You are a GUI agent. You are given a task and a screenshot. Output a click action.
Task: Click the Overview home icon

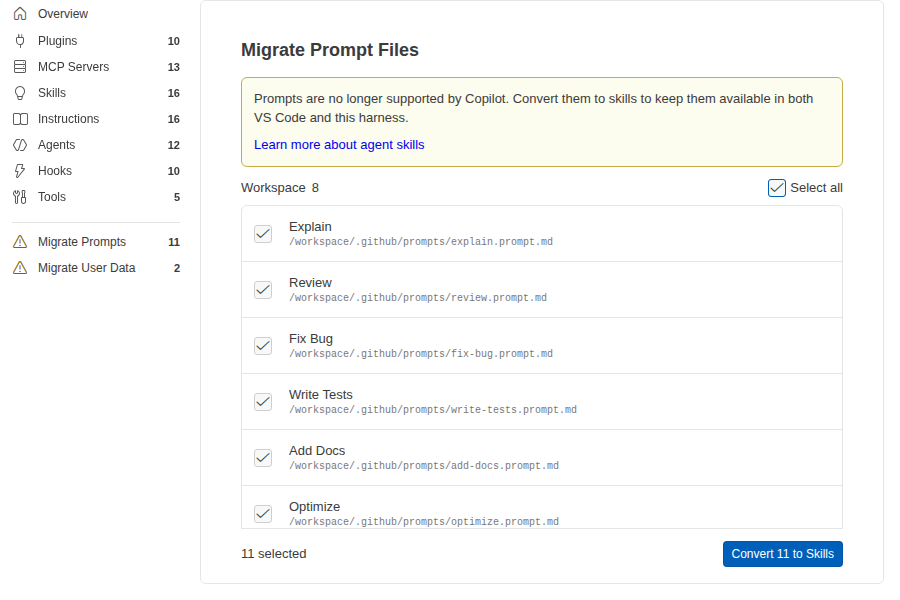click(20, 14)
